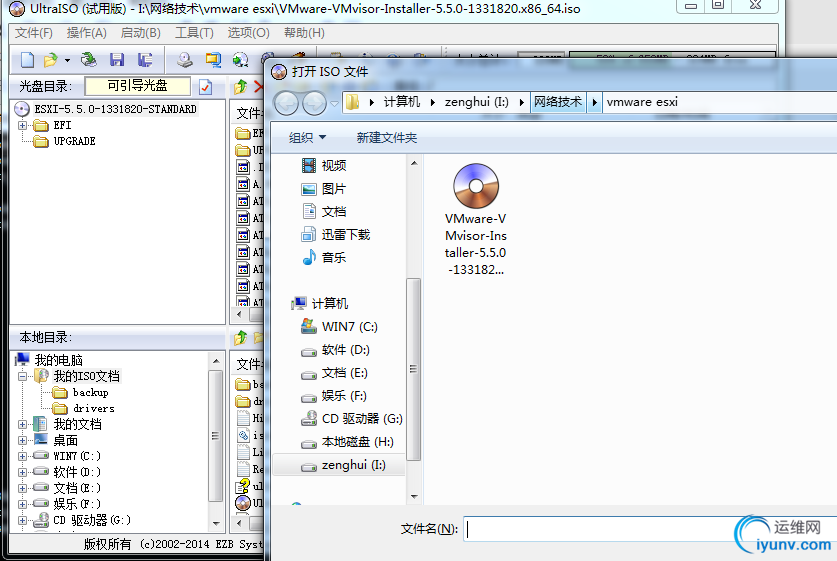Select 视频 library in dialog sidebar
This screenshot has height=561, width=837.
pyautogui.click(x=324, y=165)
